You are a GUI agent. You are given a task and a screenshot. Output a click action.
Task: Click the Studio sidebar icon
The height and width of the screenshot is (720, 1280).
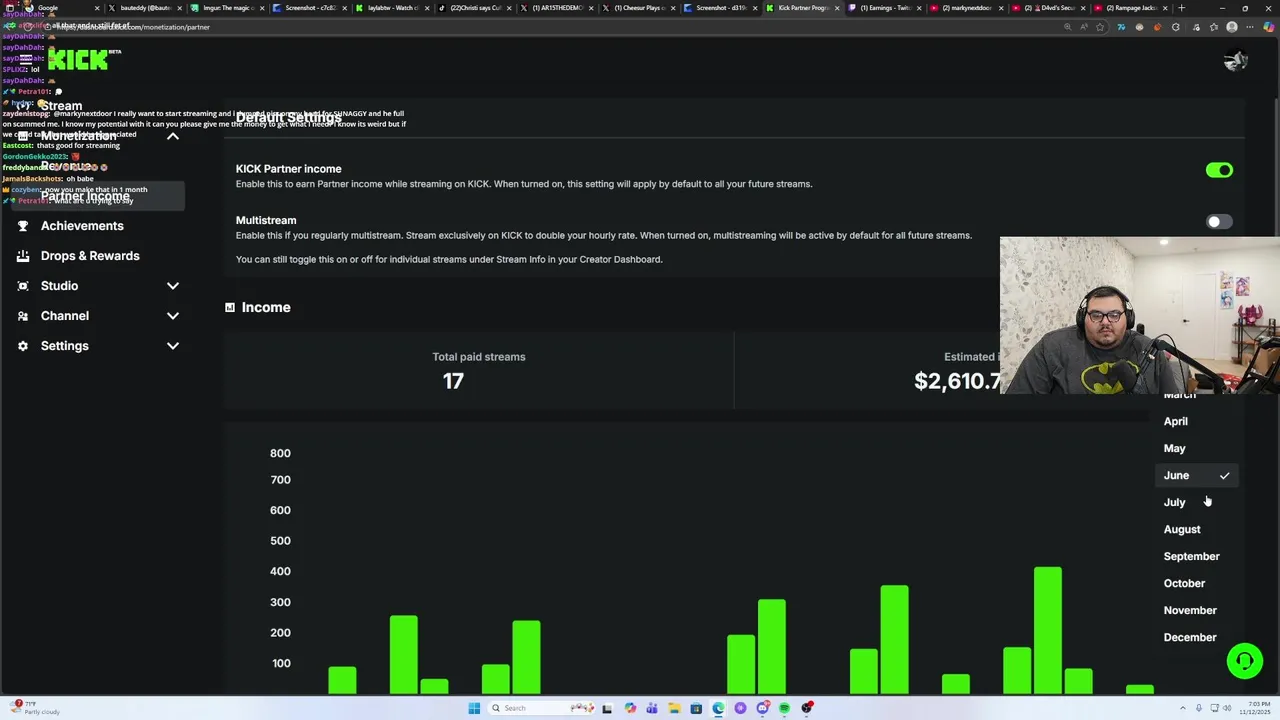[23, 286]
